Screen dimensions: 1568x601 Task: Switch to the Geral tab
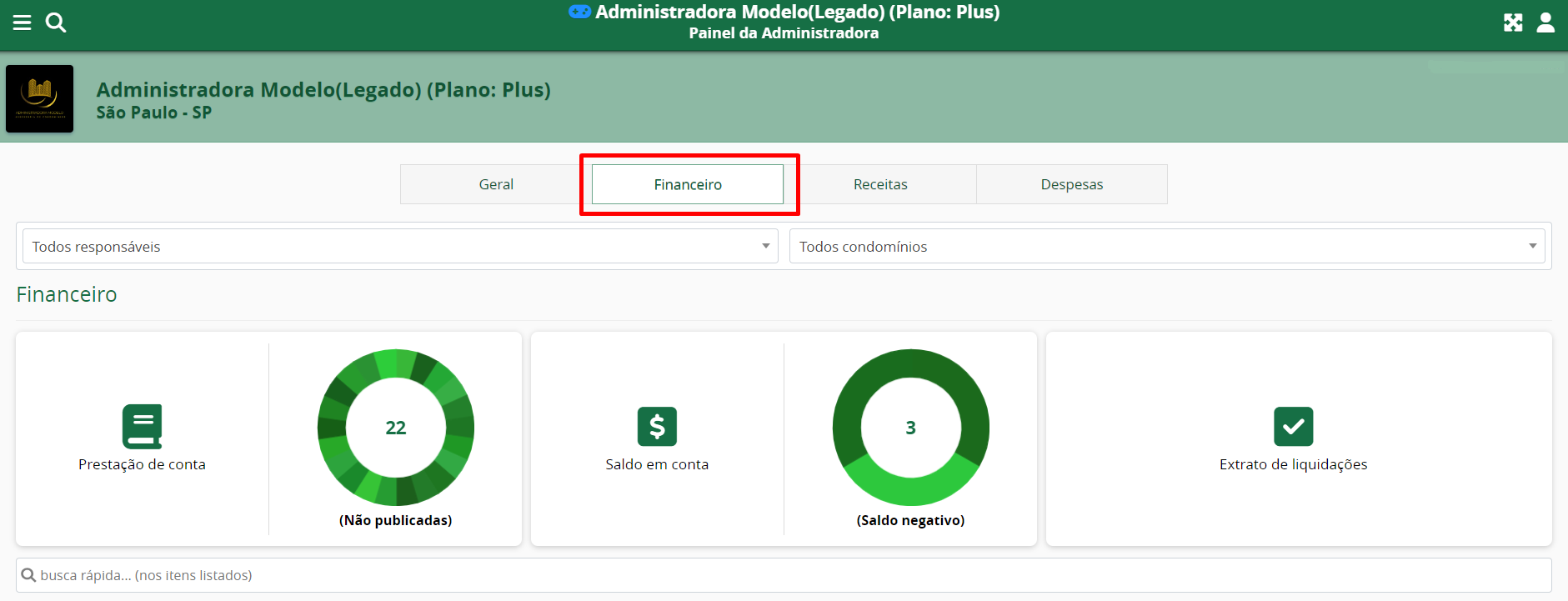point(496,184)
